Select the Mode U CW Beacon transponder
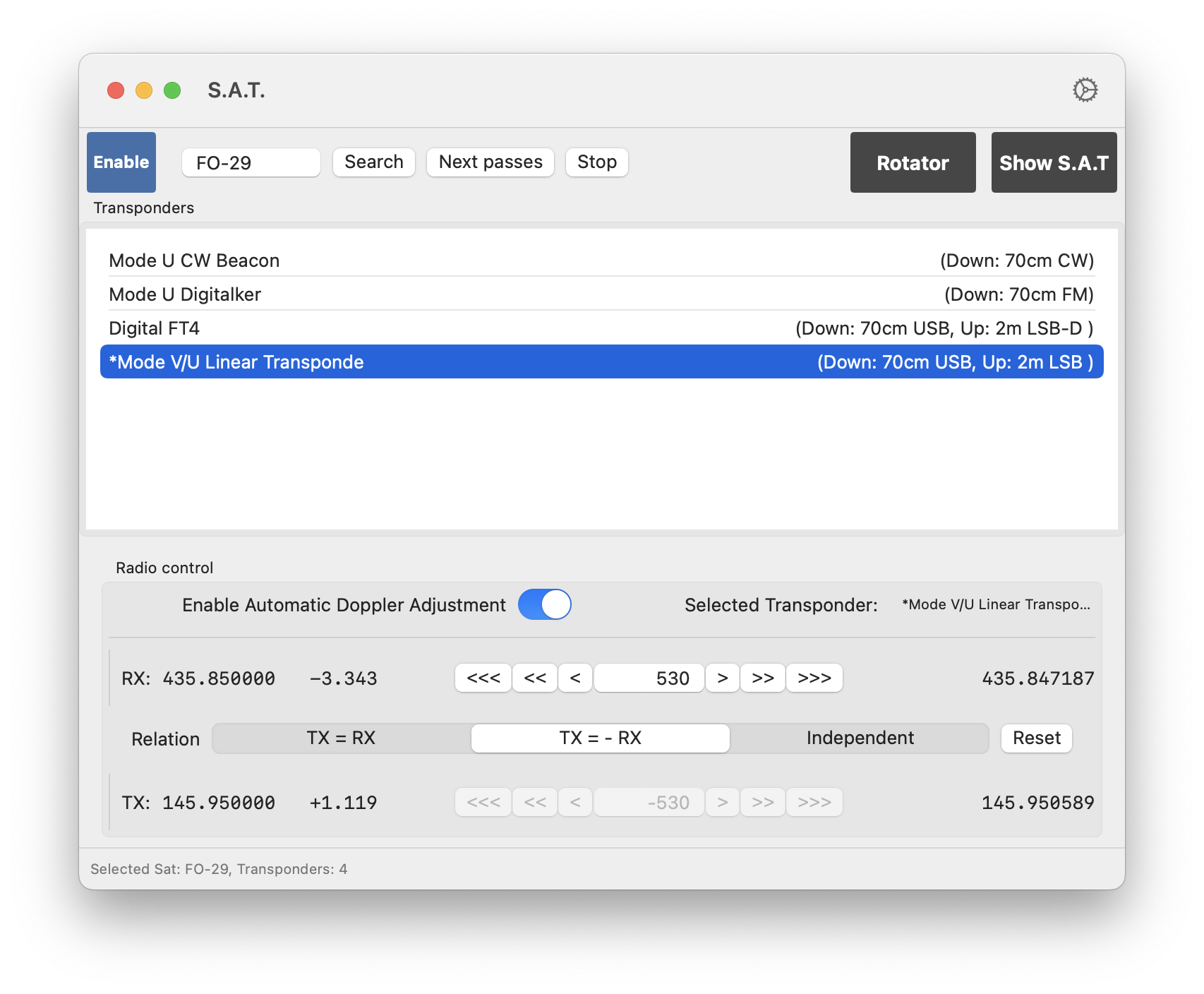1204x994 pixels. [601, 261]
